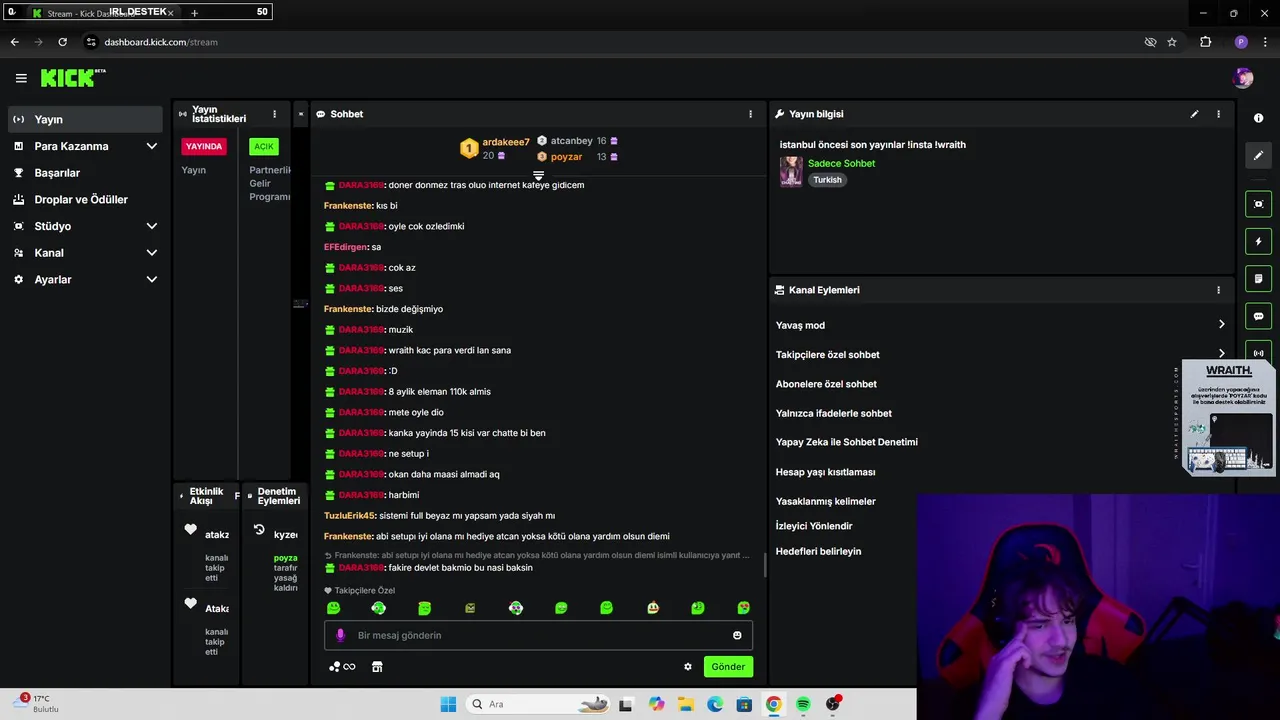This screenshot has width=1280, height=720.
Task: Open the hamburger navigation menu
Action: (x=21, y=78)
